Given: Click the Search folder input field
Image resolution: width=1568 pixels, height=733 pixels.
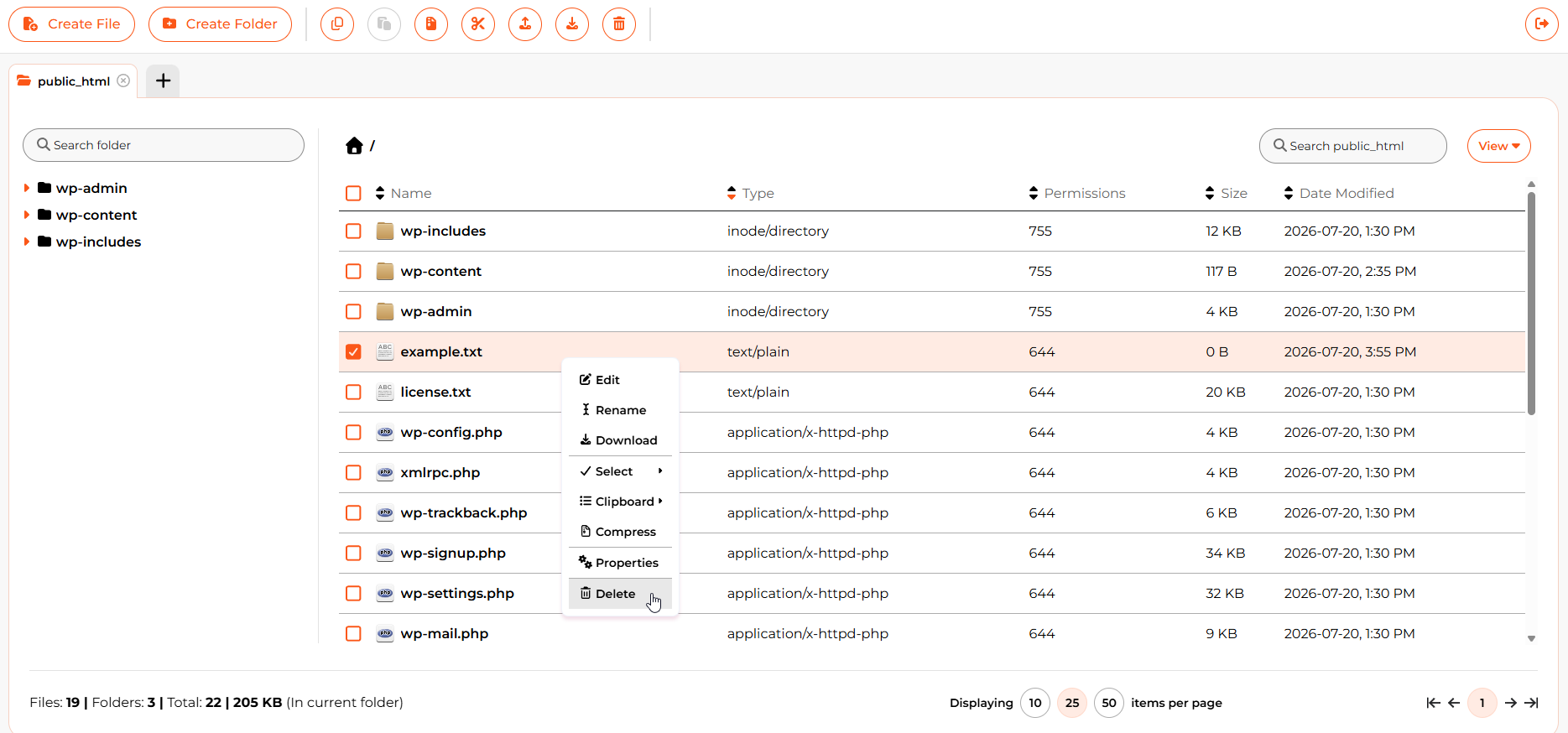Looking at the screenshot, I should click(x=164, y=145).
